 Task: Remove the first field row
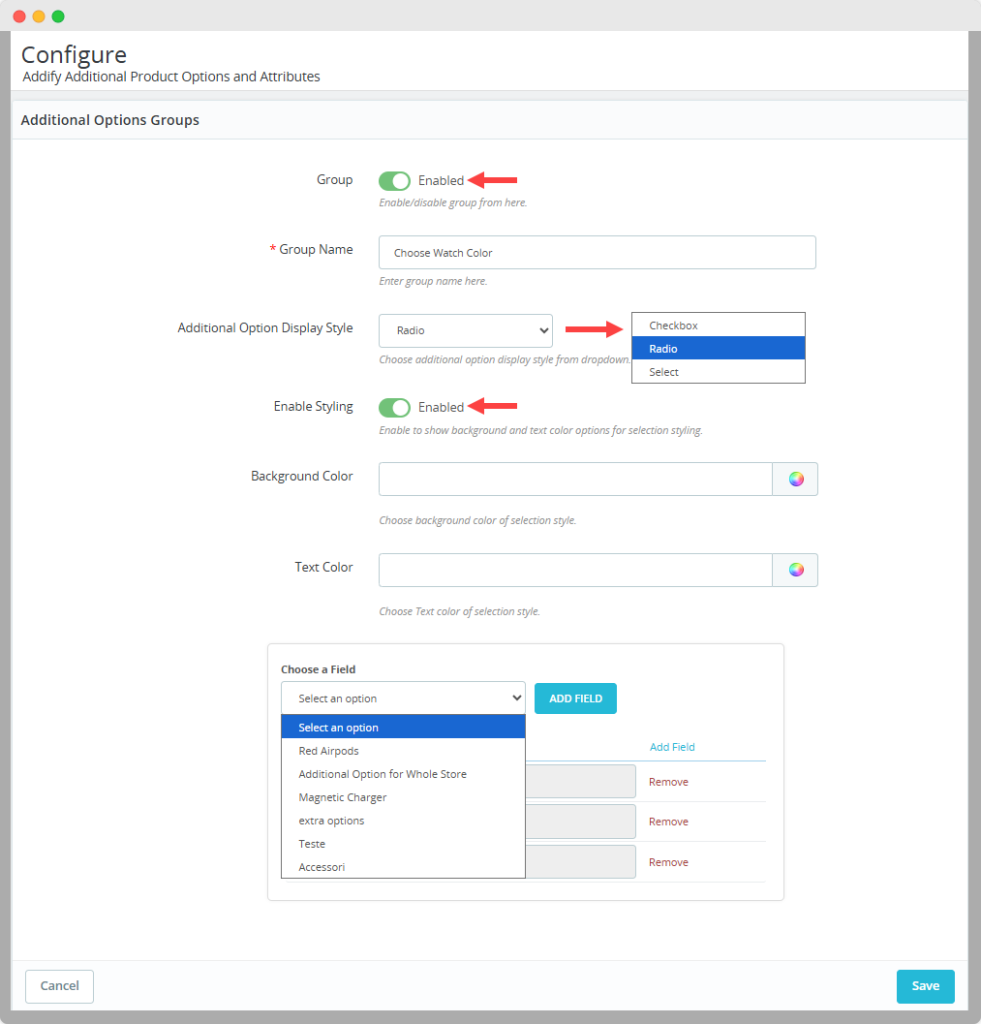click(668, 782)
